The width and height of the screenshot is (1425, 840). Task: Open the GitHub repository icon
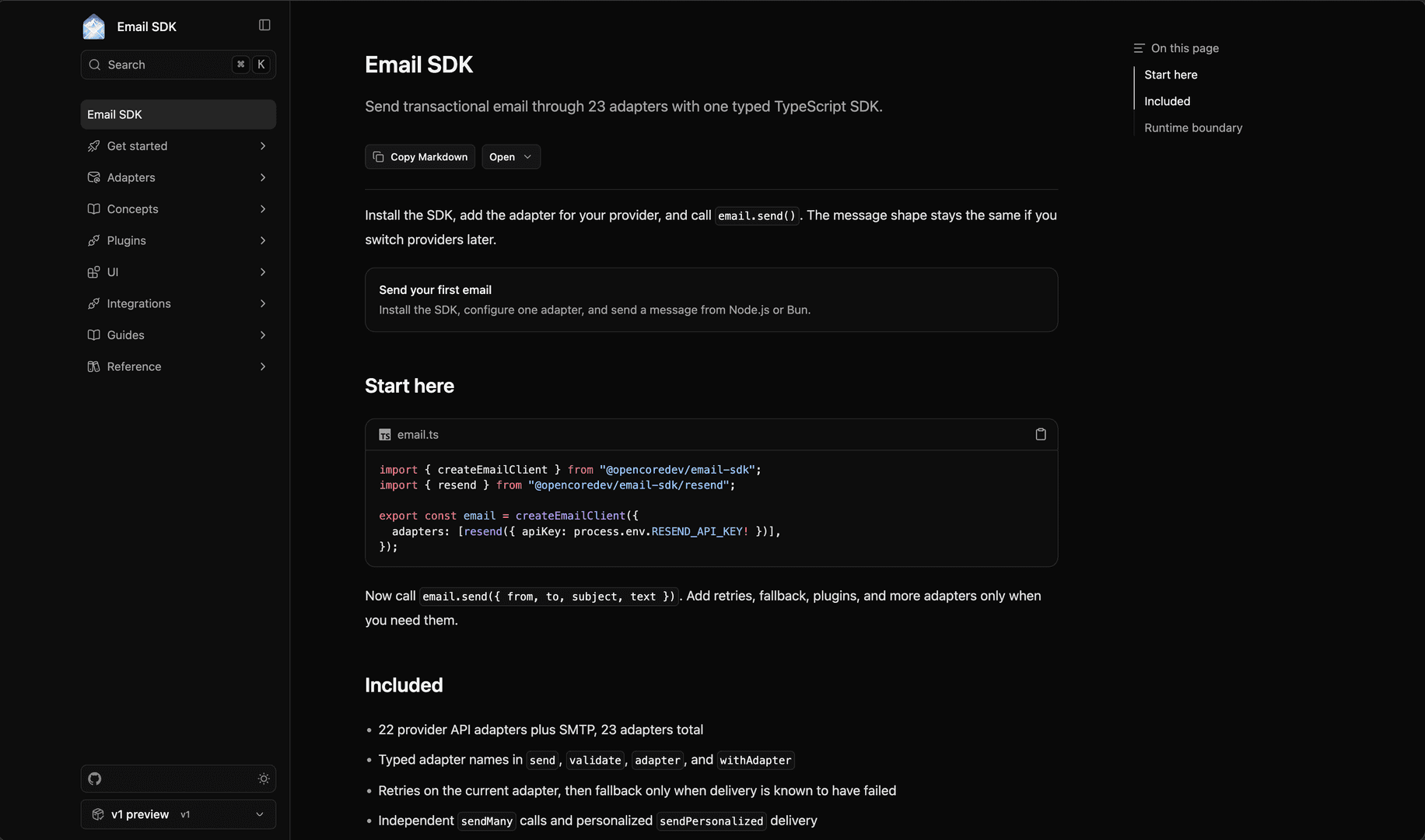tap(95, 779)
